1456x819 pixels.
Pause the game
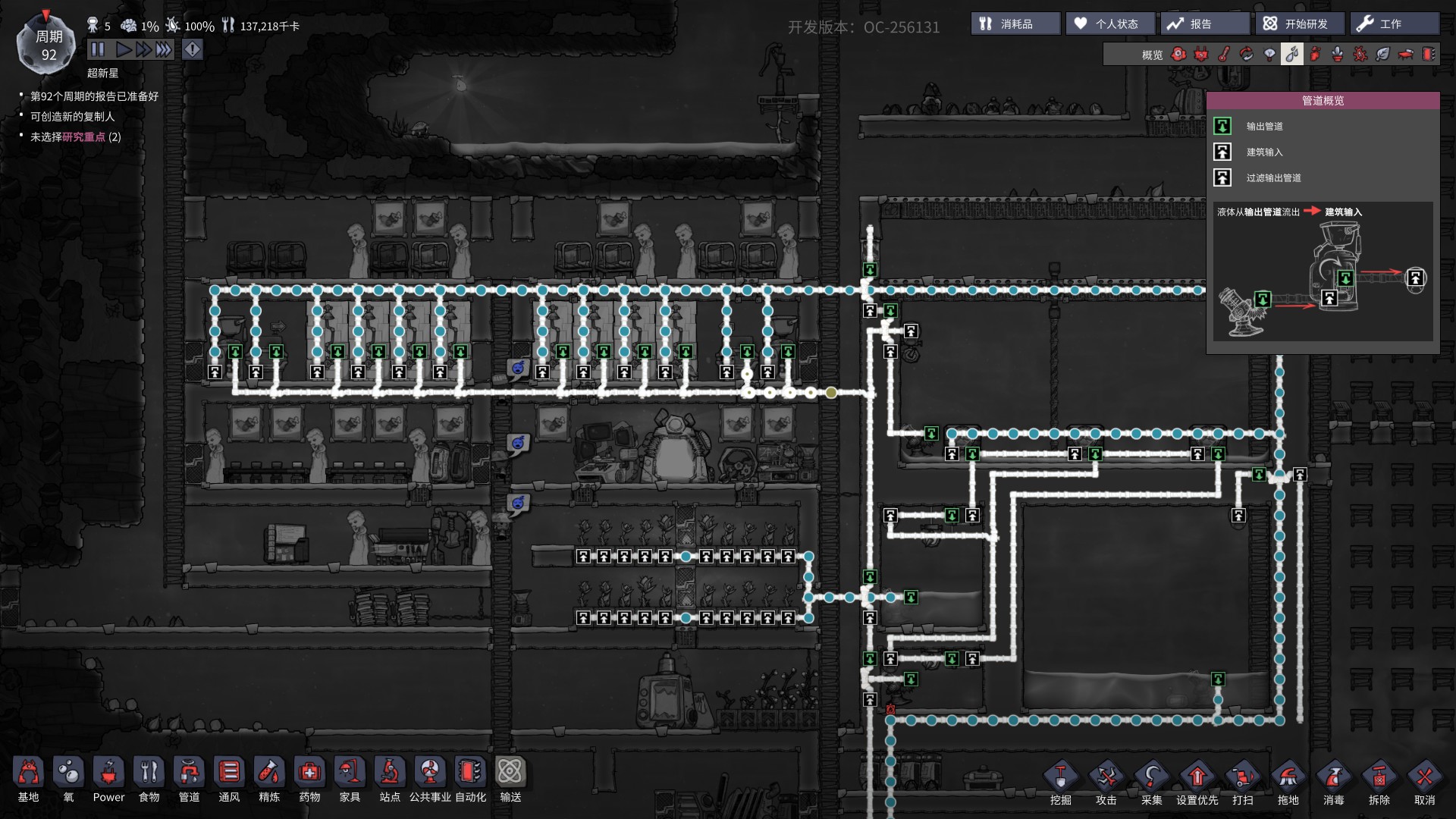[98, 50]
